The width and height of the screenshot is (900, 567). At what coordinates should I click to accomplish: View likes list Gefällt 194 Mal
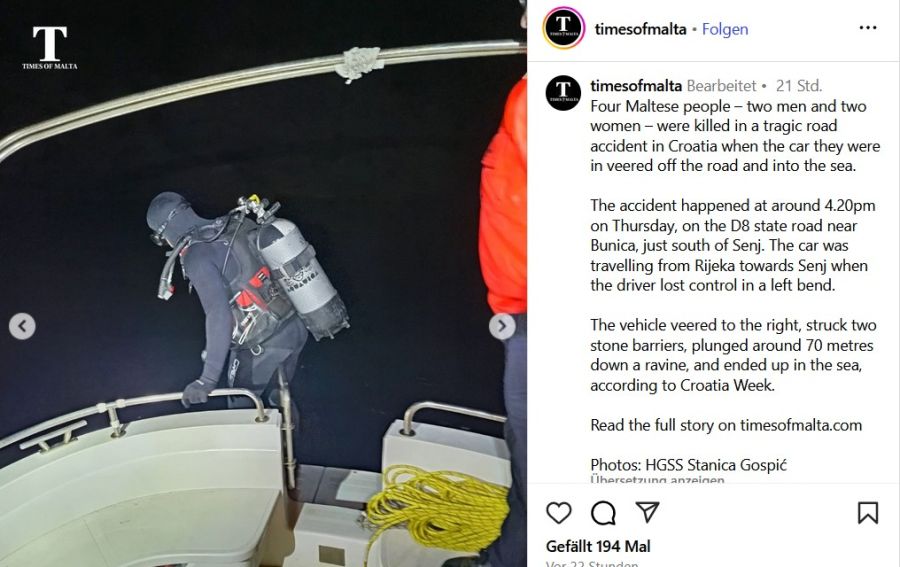click(598, 546)
